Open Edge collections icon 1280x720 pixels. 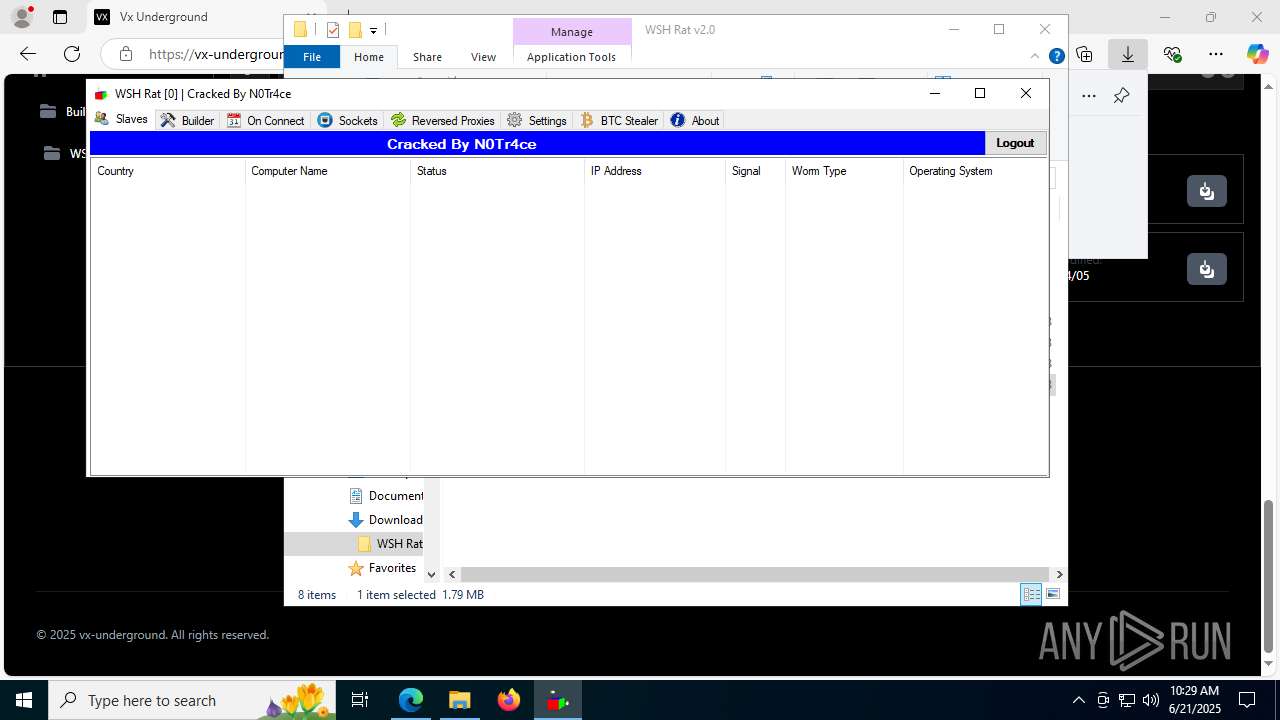(x=1084, y=54)
